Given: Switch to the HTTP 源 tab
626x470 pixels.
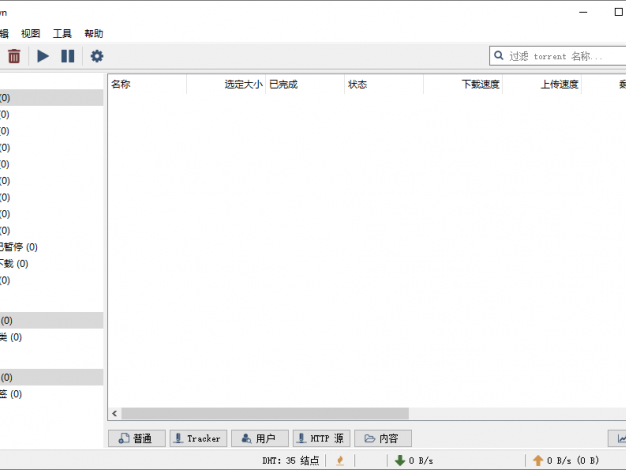Looking at the screenshot, I should click(321, 438).
